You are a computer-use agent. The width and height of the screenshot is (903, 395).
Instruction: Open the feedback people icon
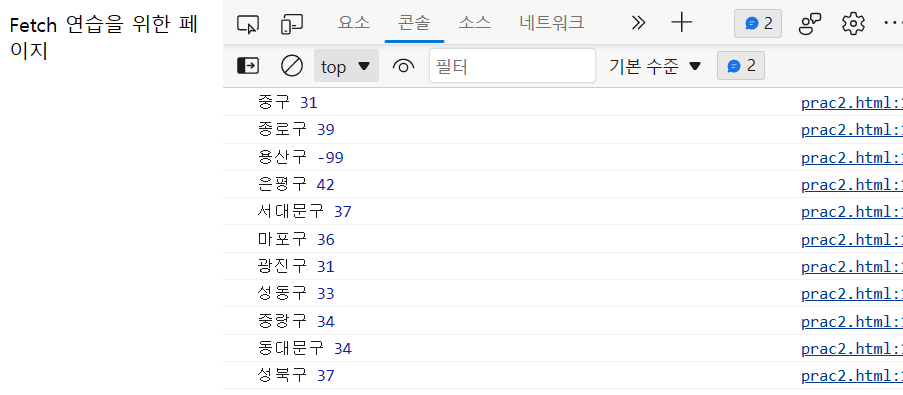[x=810, y=24]
